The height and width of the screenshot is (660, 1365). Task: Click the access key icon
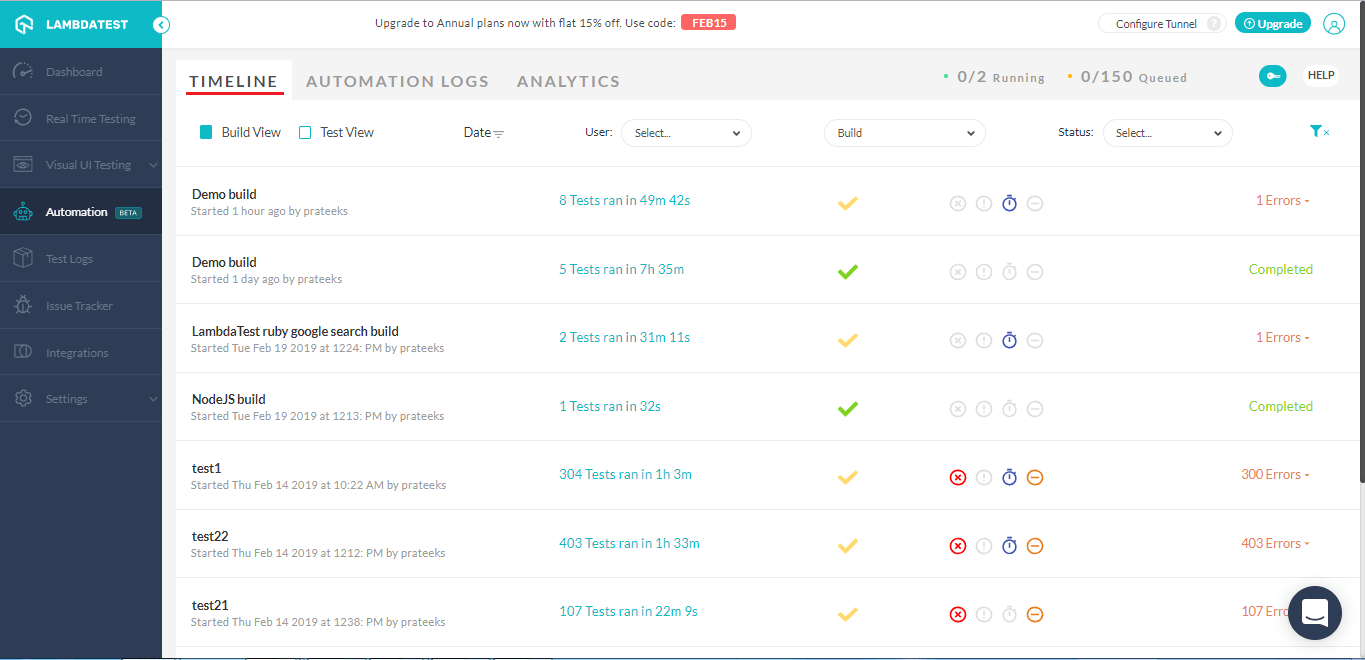point(1272,76)
